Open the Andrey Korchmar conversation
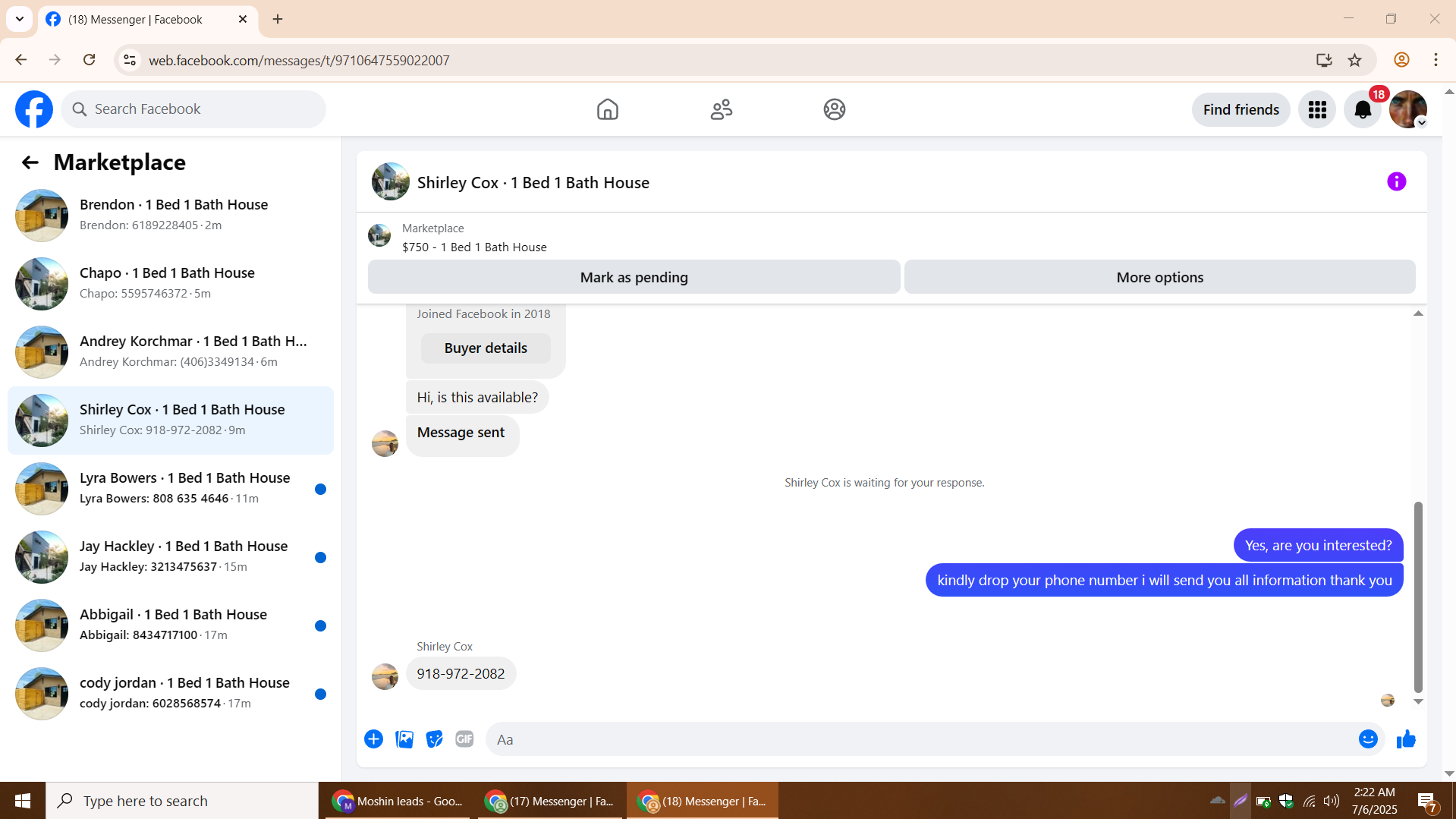The height and width of the screenshot is (819, 1456). [x=171, y=352]
